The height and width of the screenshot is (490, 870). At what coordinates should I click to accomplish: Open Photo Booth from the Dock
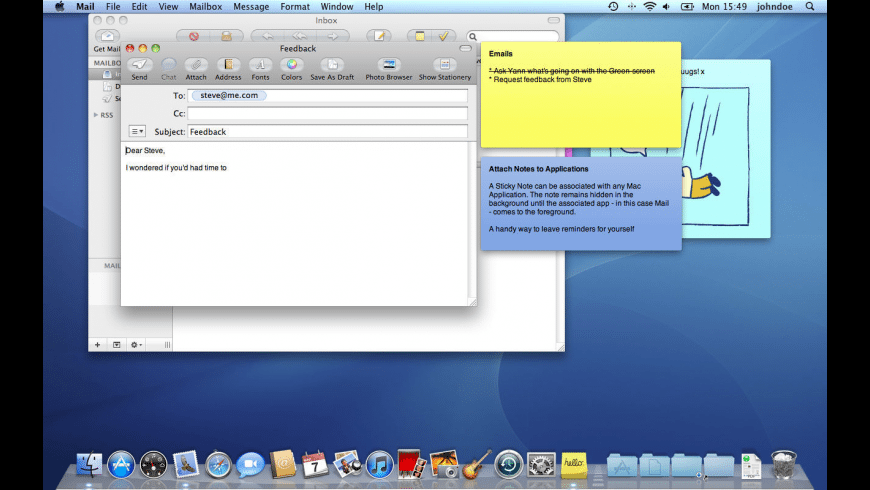tap(412, 464)
